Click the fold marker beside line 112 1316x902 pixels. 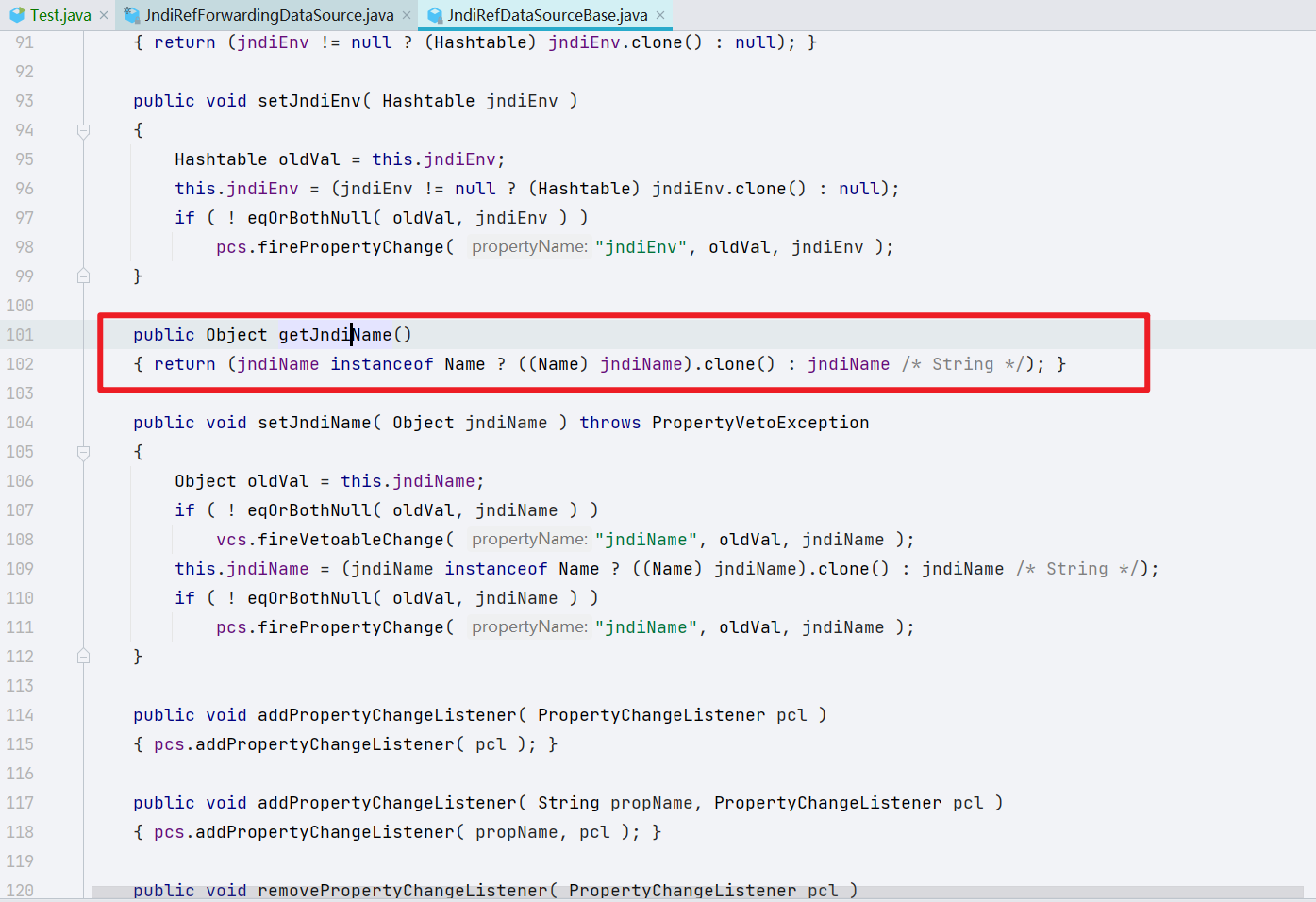pyautogui.click(x=83, y=655)
